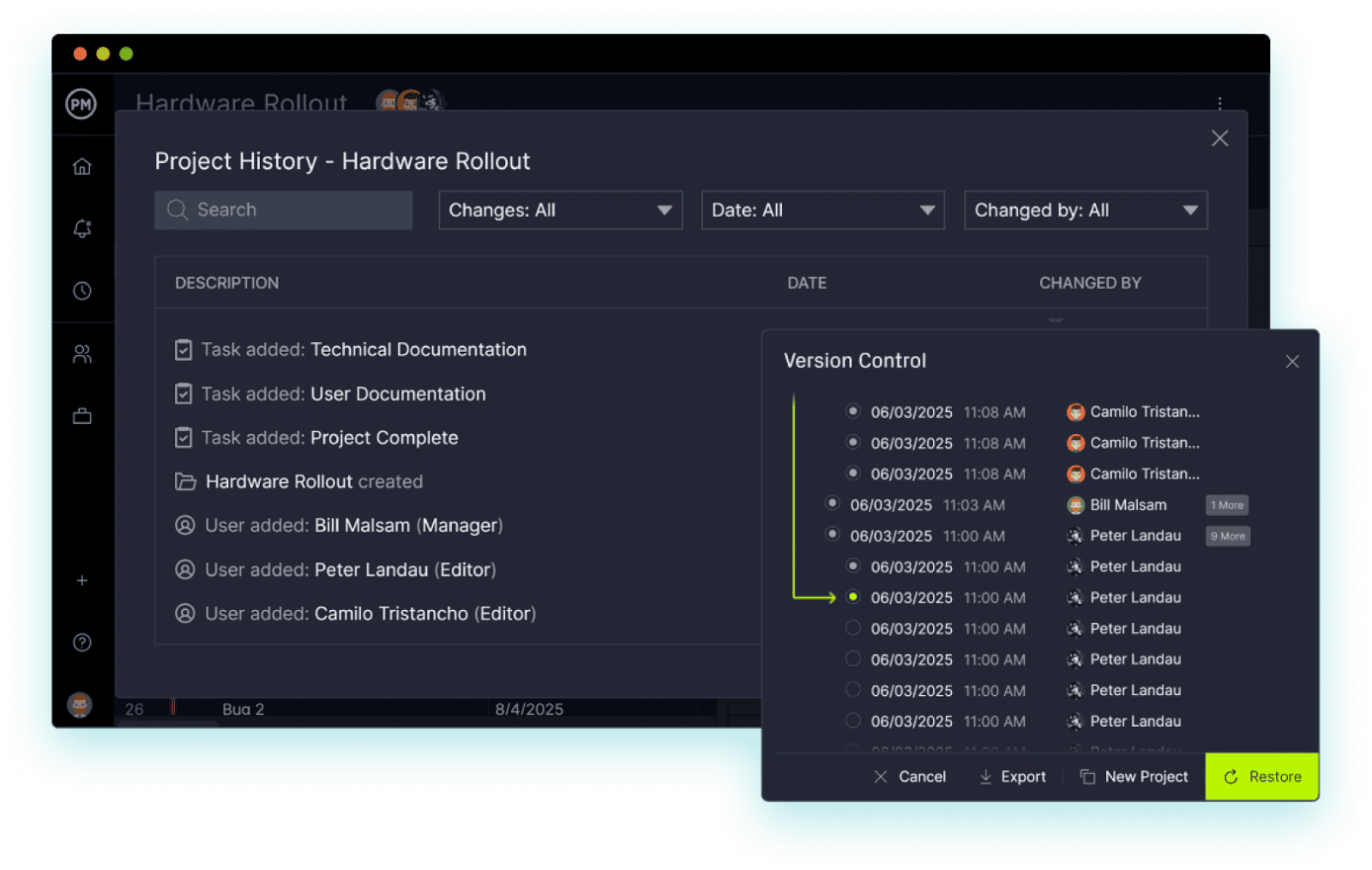Click the PM logo at top of sidebar
The width and height of the screenshot is (1372, 870).
point(81,103)
